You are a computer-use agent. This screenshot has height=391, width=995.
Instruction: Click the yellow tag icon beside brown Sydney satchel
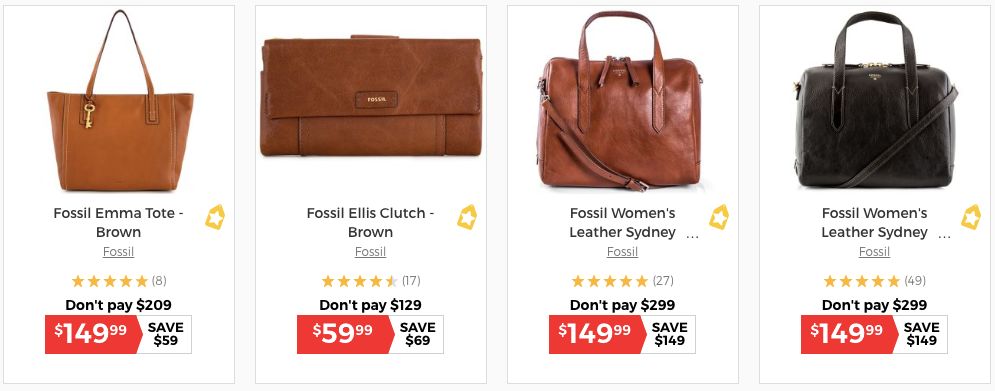[718, 217]
